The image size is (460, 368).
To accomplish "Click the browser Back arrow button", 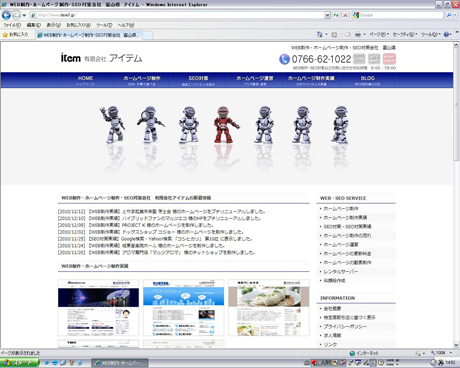I will tap(6, 15).
